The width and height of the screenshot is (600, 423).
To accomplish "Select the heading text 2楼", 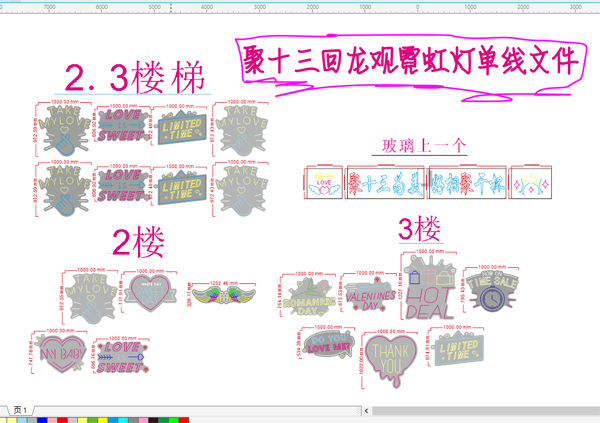I will [138, 242].
